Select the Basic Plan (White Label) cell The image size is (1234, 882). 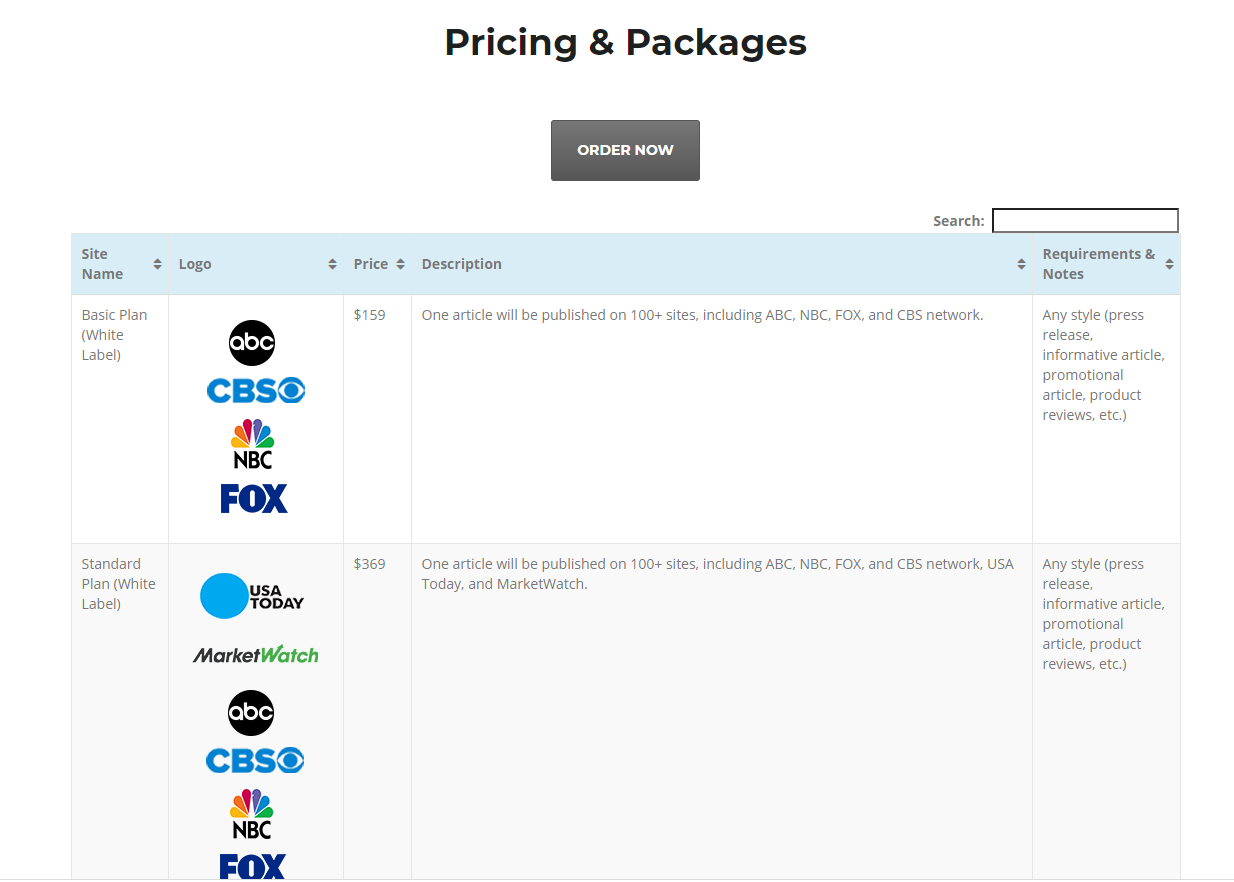click(x=115, y=335)
